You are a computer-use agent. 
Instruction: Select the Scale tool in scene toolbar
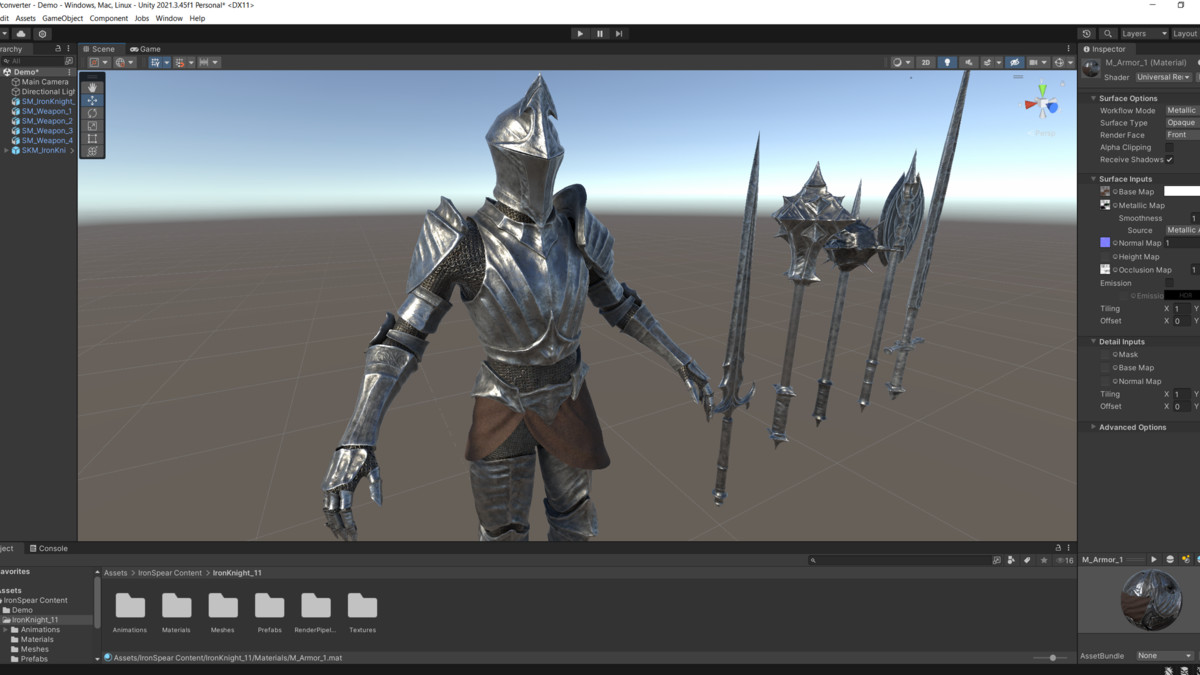(x=92, y=126)
